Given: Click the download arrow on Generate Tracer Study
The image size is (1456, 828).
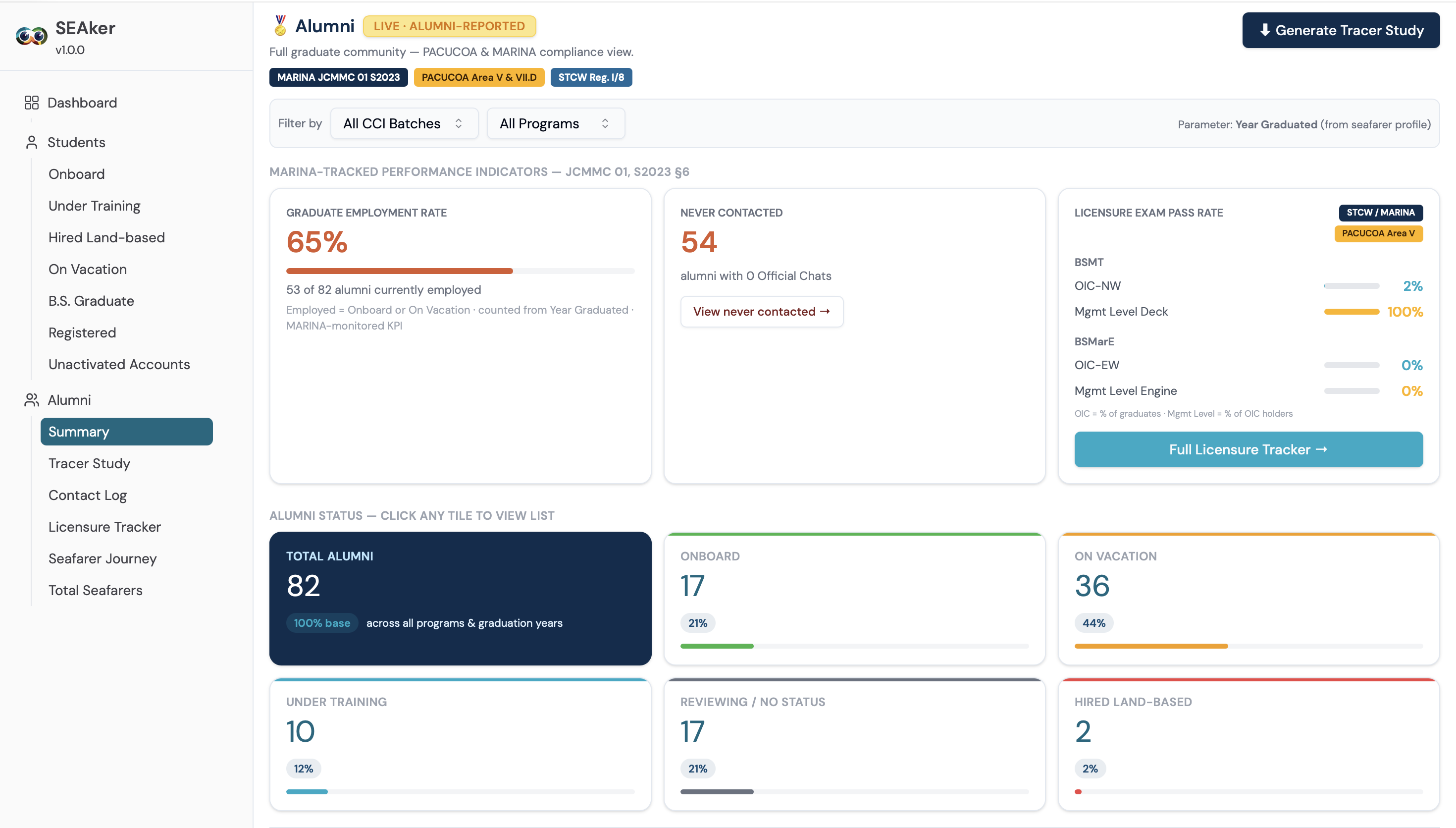Looking at the screenshot, I should point(1264,30).
